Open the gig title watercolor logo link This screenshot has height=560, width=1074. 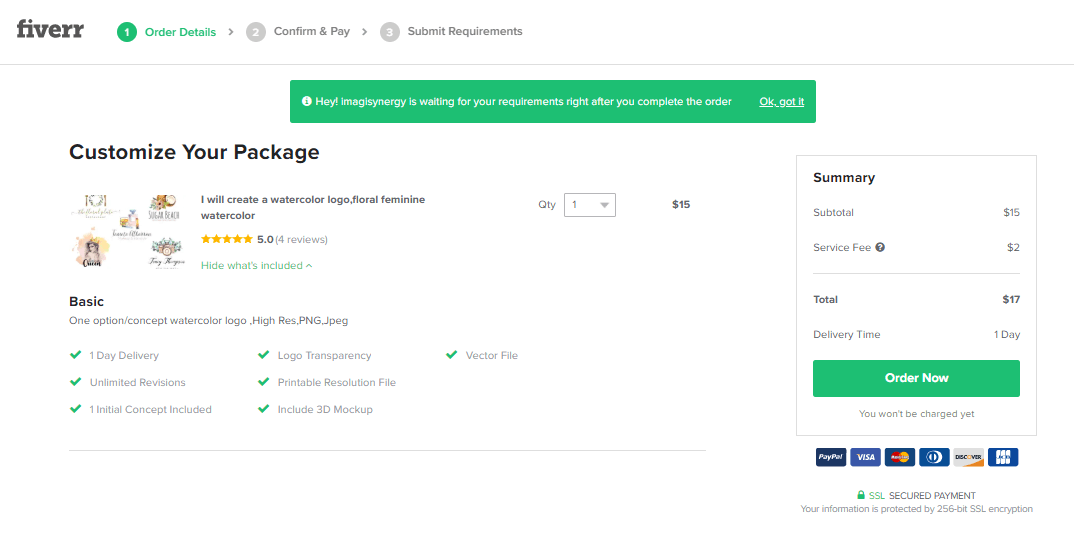point(312,207)
